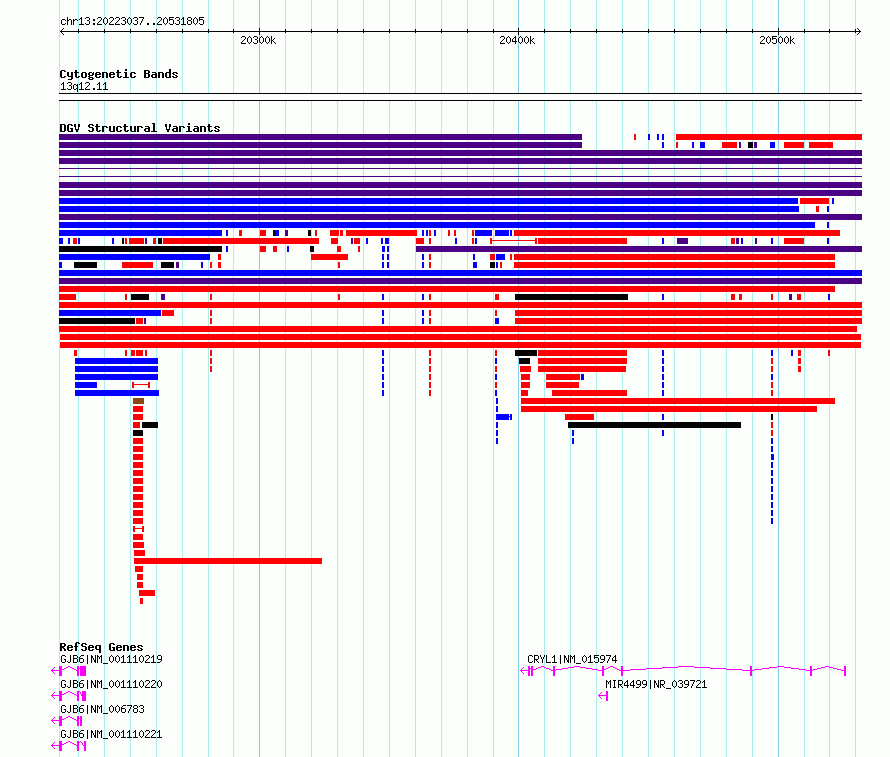Open the DGV Structural Variants track title

click(x=140, y=128)
